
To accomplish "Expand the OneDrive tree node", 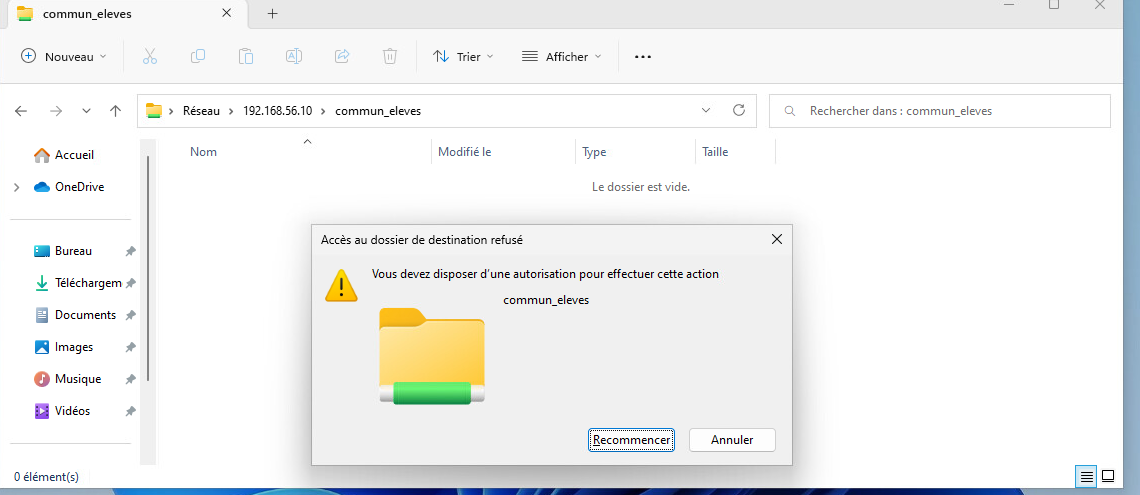I will click(17, 187).
